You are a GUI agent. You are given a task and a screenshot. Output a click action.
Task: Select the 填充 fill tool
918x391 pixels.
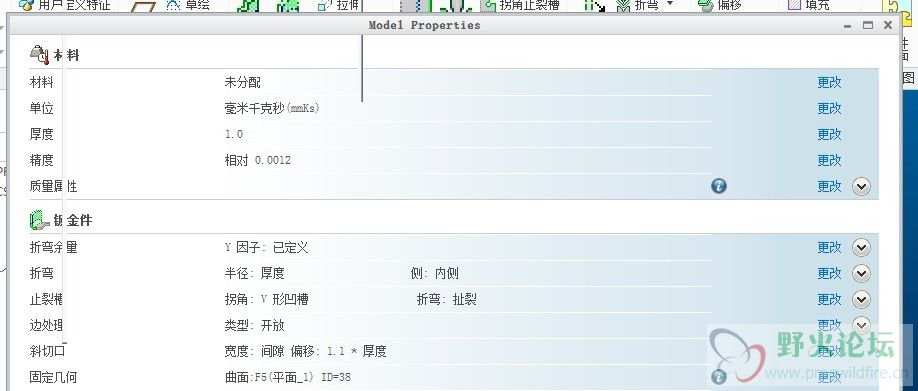809,6
